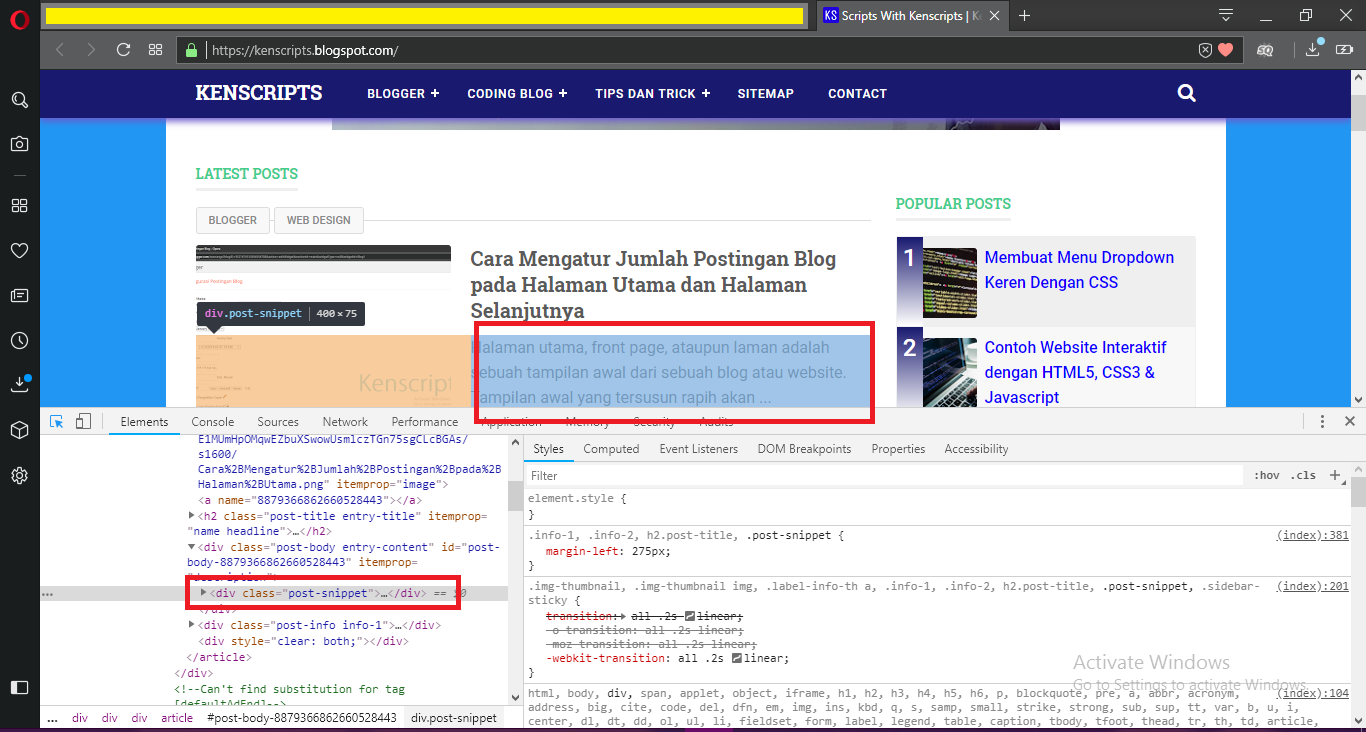The width and height of the screenshot is (1366, 732).
Task: Open a new tab
Action: [1025, 15]
